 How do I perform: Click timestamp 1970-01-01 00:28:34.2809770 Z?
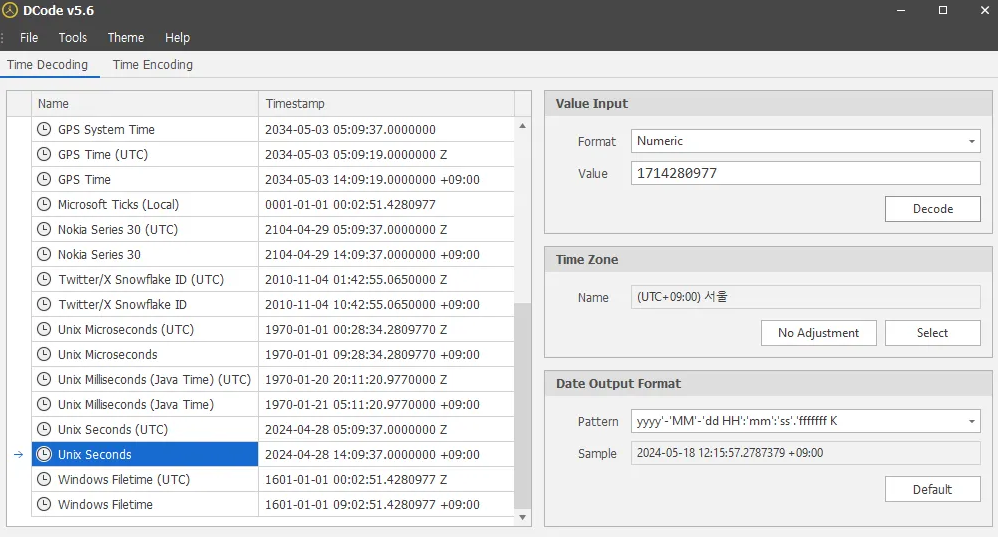click(x=356, y=330)
